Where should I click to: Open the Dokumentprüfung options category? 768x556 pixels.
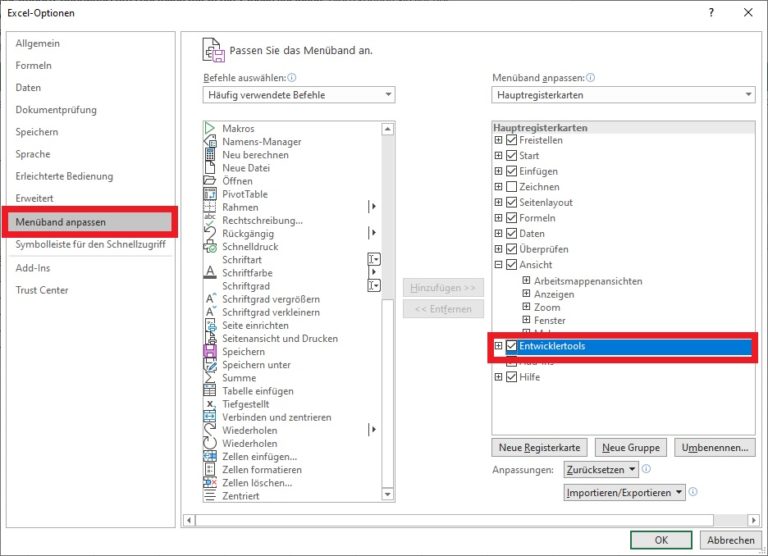(56, 110)
